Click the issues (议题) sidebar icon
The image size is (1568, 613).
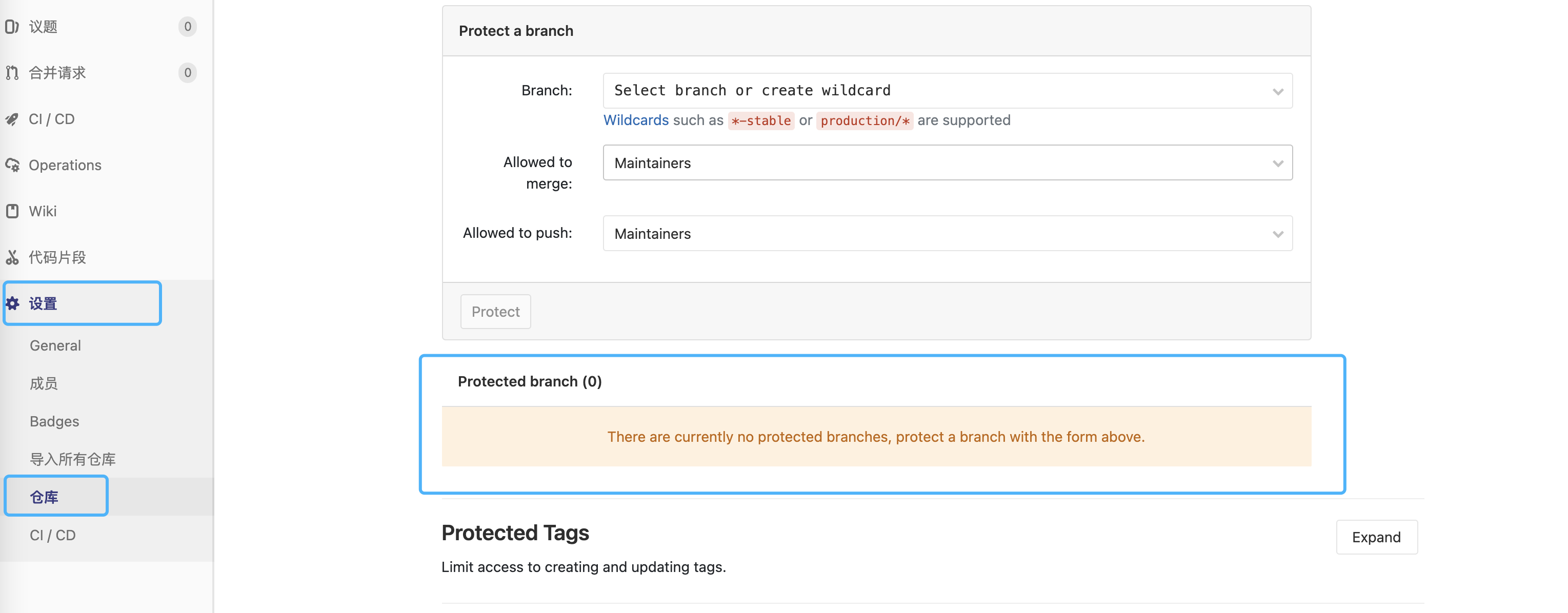tap(12, 27)
